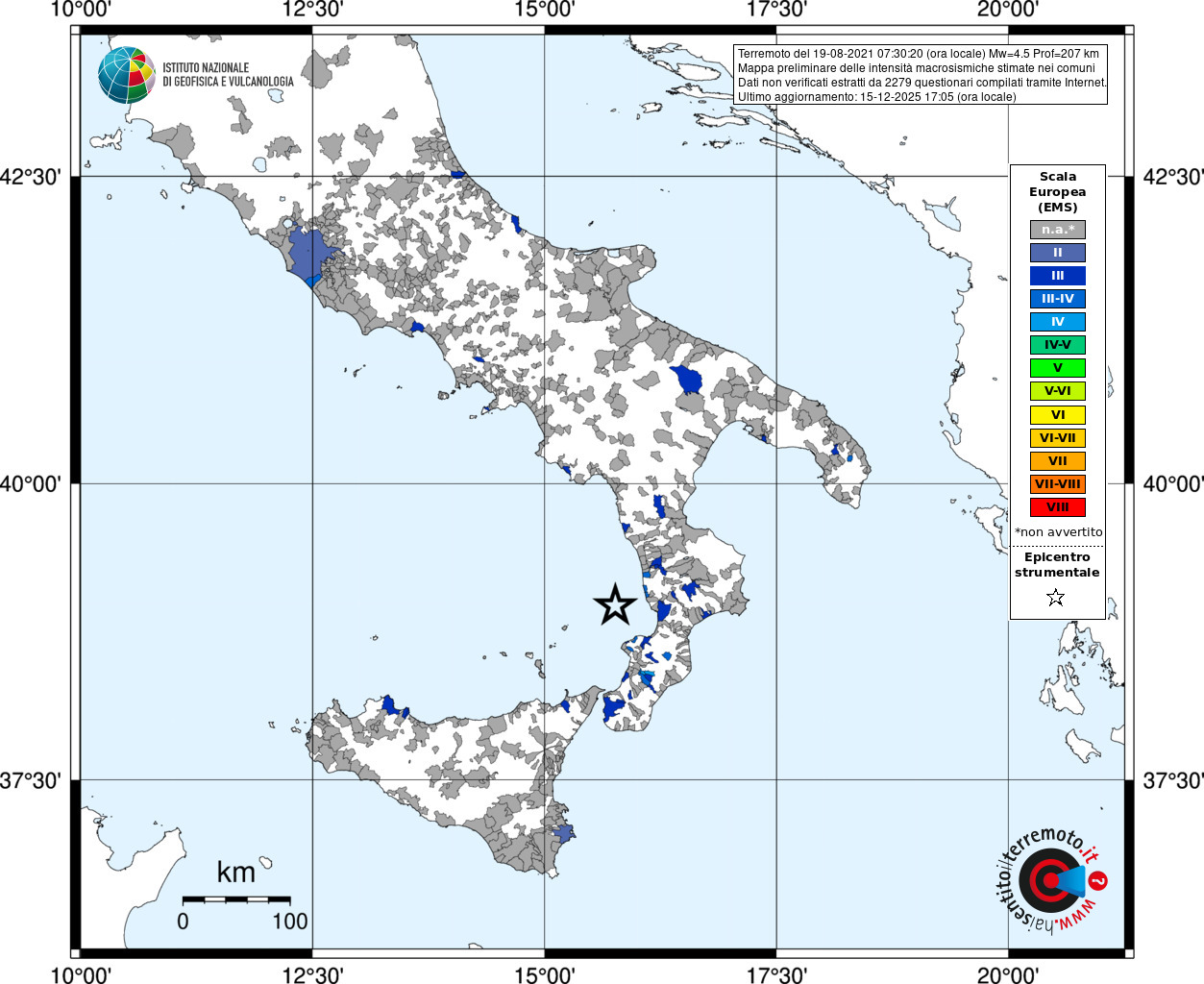Click the large blue Rome municipality area
The image size is (1204, 984).
(310, 254)
